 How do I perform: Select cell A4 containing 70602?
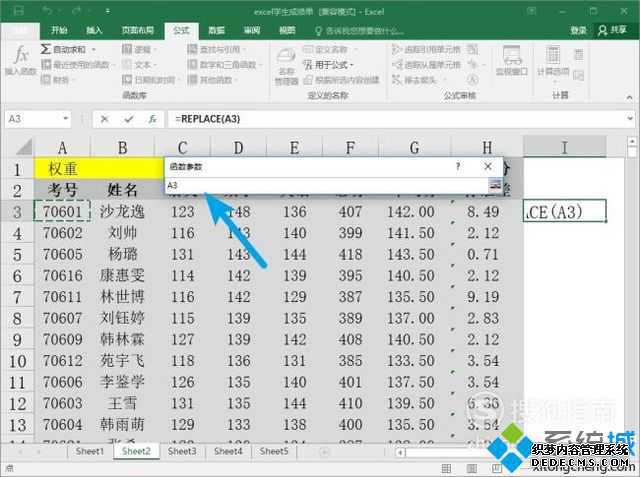click(x=62, y=233)
